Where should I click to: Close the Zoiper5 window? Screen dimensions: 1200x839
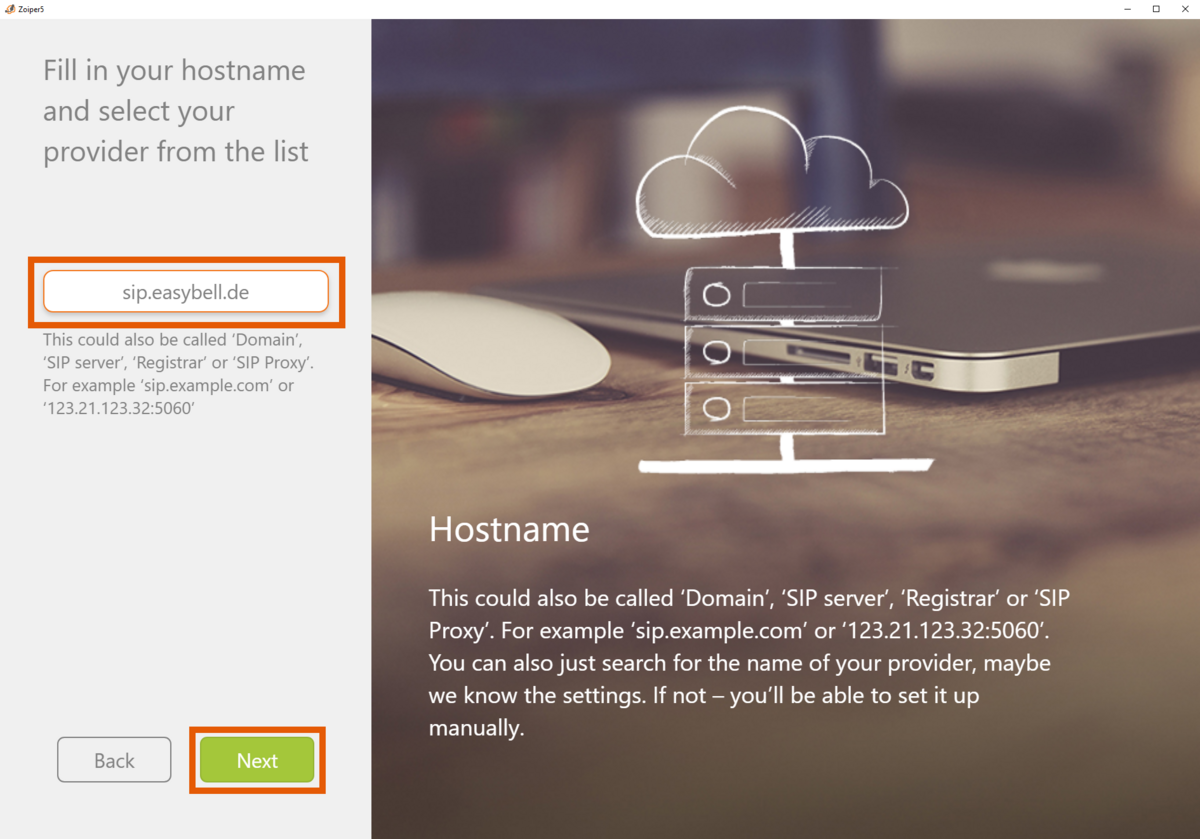(x=1184, y=9)
